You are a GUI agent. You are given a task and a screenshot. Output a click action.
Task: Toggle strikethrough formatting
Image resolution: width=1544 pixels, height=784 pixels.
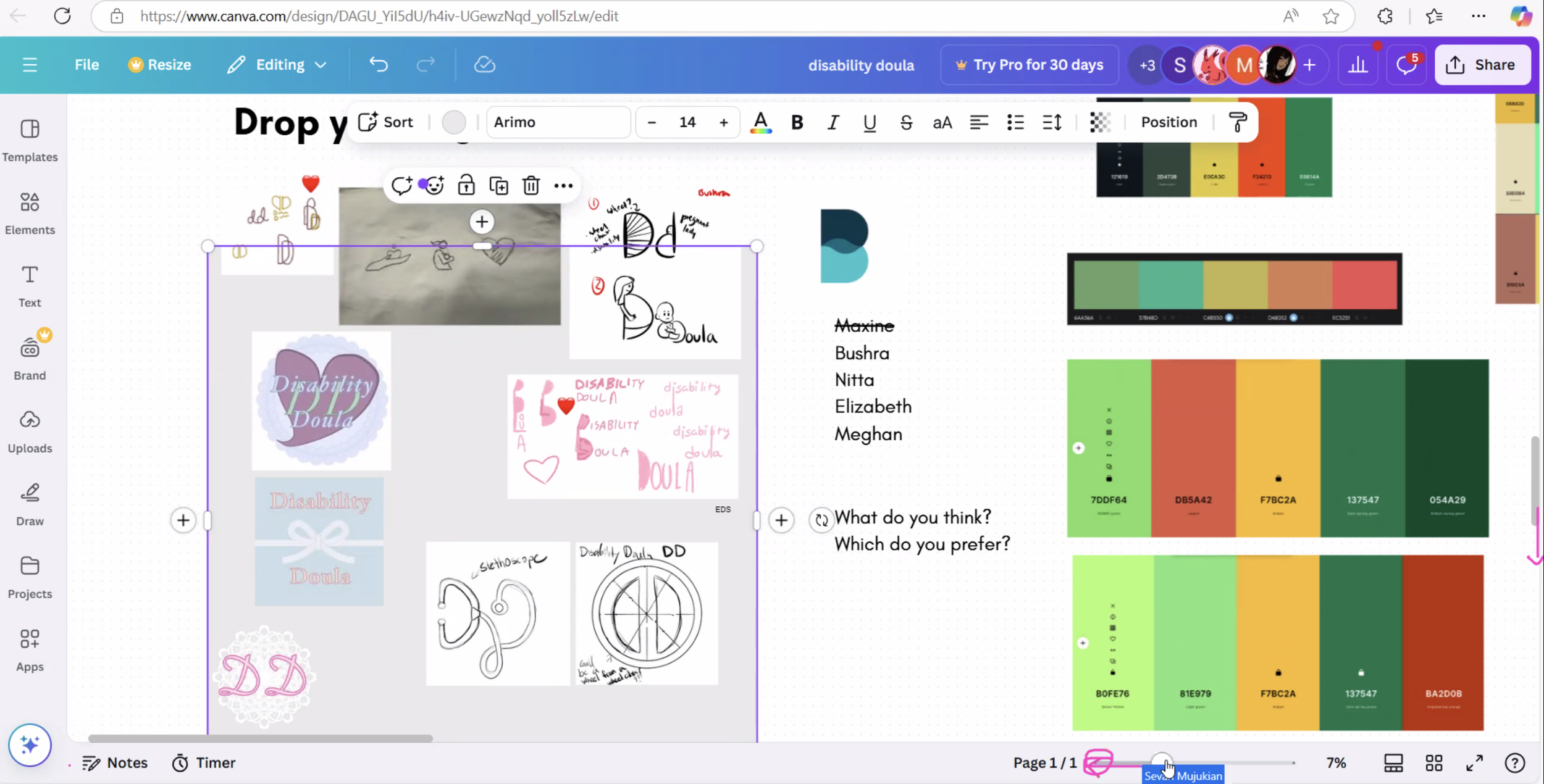tap(905, 122)
